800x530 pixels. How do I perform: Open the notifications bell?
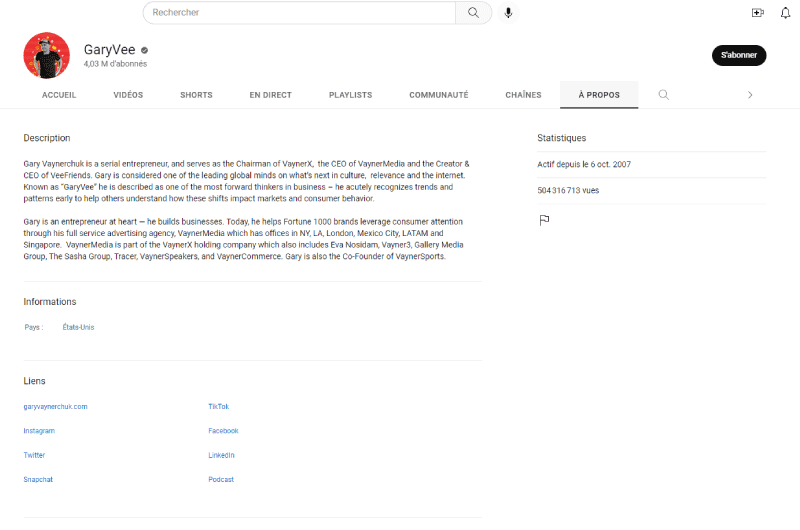[x=785, y=13]
